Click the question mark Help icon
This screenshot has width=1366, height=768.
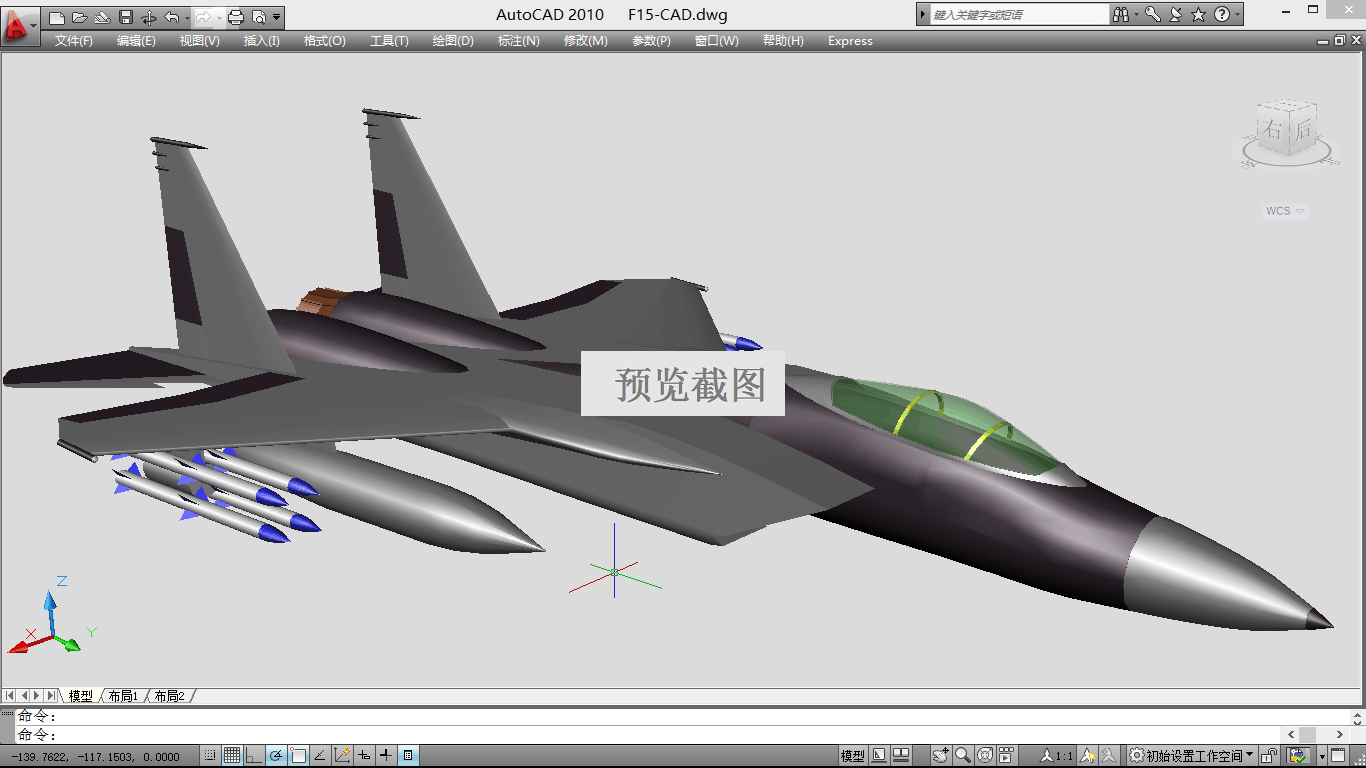point(1222,15)
